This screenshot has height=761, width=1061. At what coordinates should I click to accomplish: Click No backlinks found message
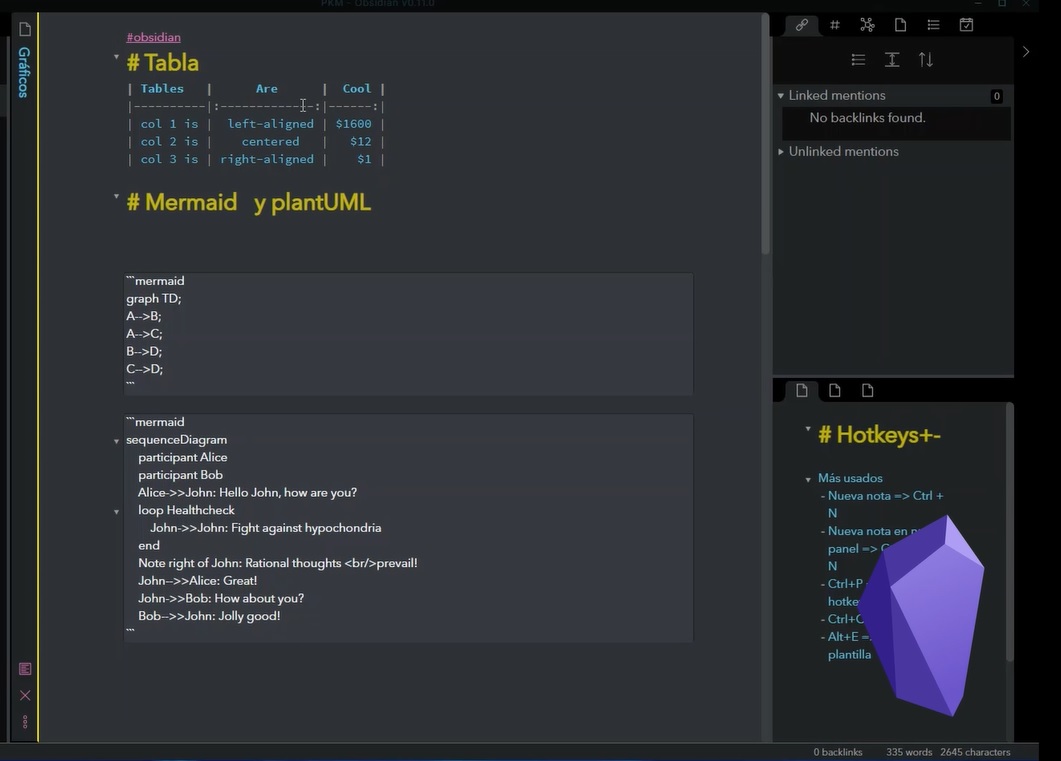[867, 118]
